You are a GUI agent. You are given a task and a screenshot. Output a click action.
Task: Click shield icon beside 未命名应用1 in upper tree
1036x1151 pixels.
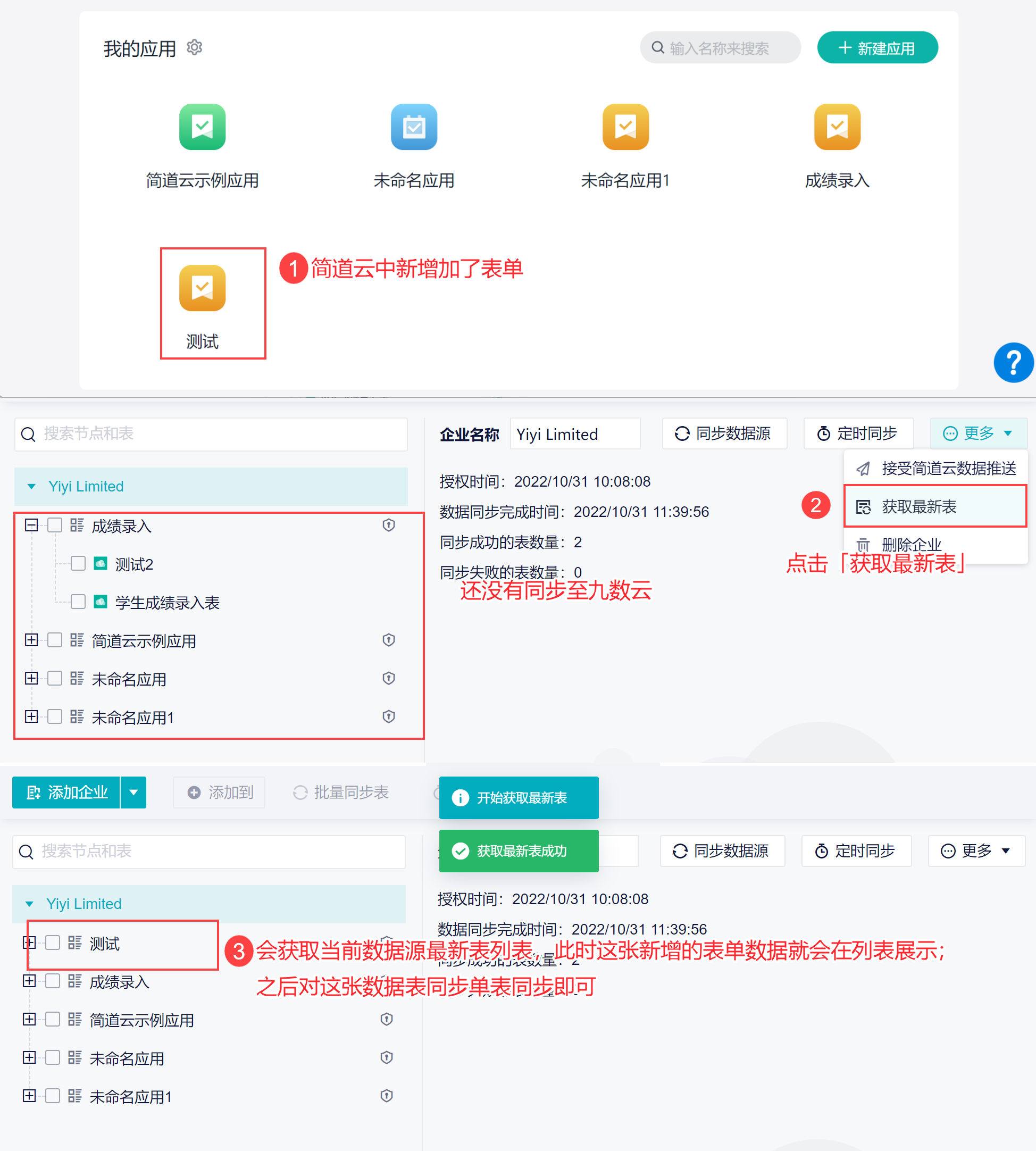click(x=389, y=716)
